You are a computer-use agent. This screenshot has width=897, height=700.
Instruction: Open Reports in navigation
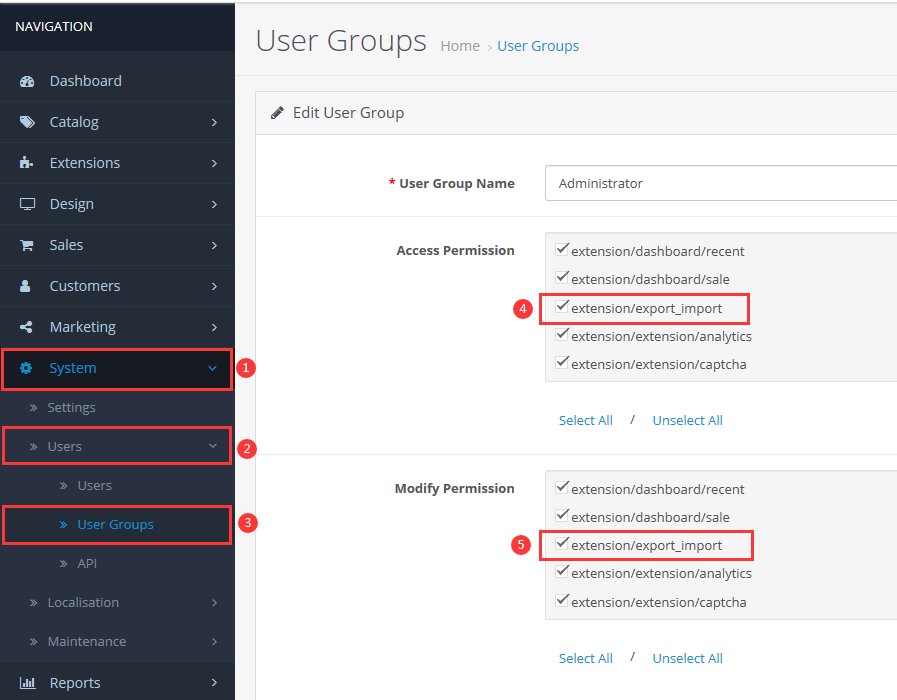coord(117,682)
